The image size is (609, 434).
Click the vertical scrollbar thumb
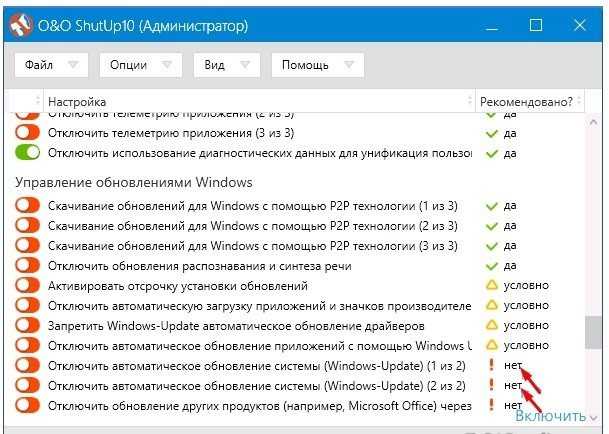593,332
